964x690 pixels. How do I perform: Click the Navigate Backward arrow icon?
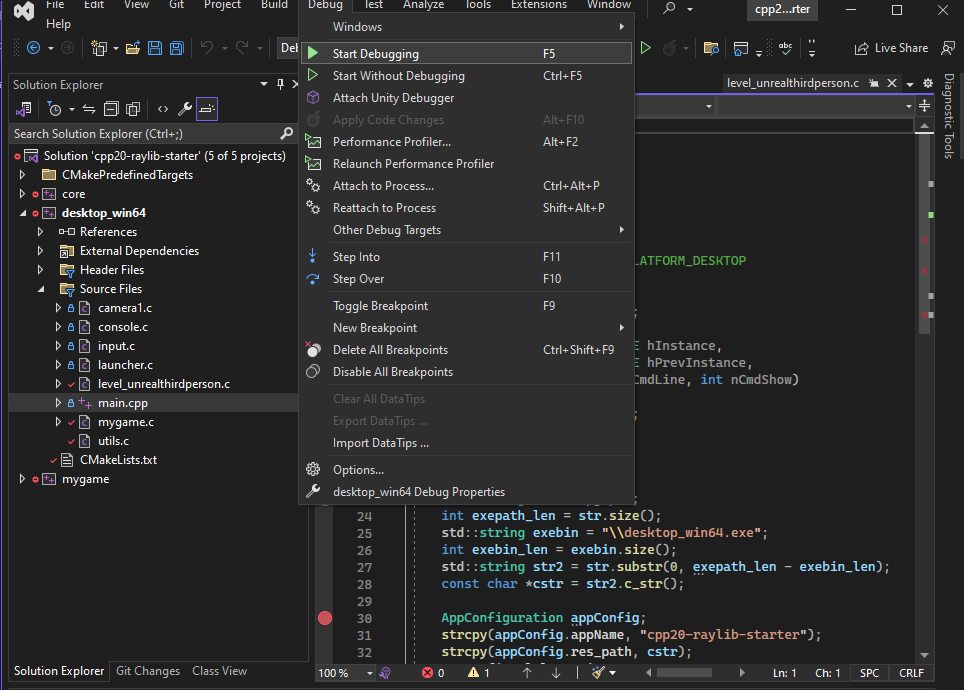click(x=33, y=48)
